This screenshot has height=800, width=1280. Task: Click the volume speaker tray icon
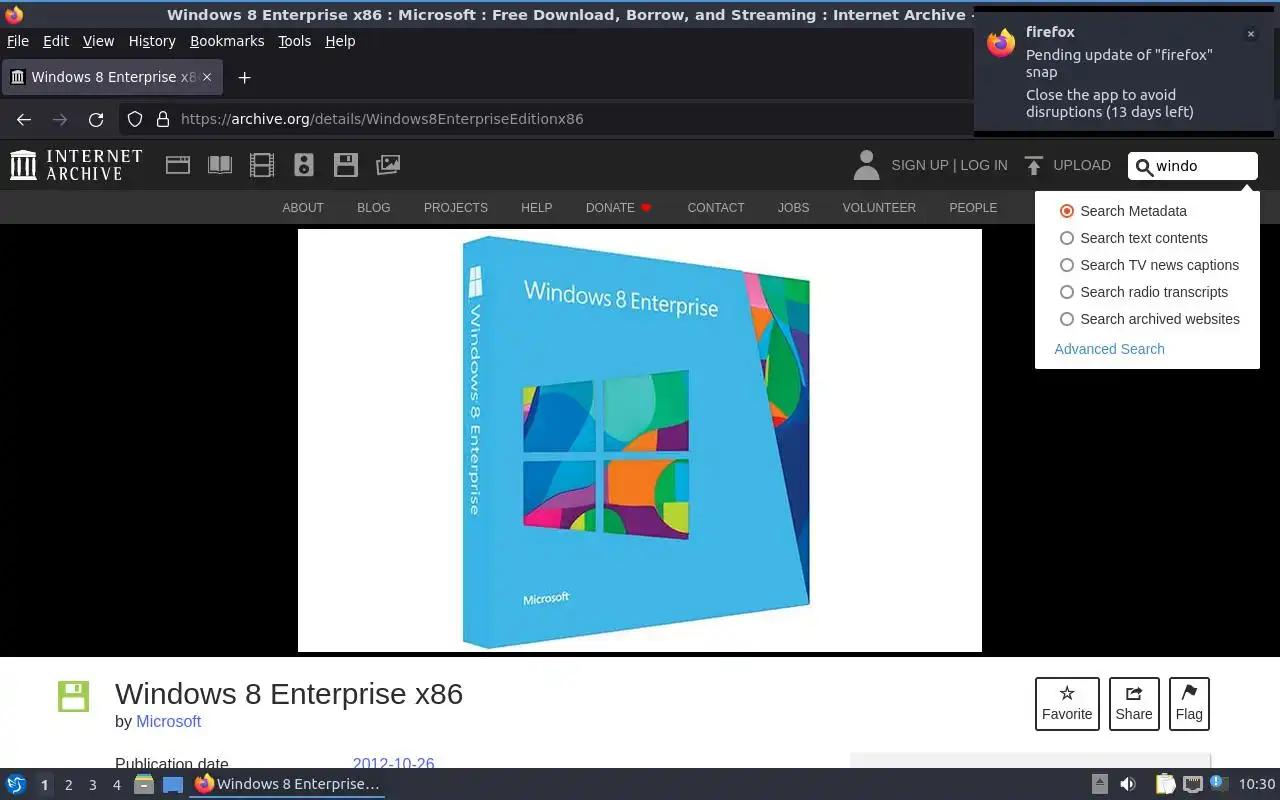click(1128, 784)
